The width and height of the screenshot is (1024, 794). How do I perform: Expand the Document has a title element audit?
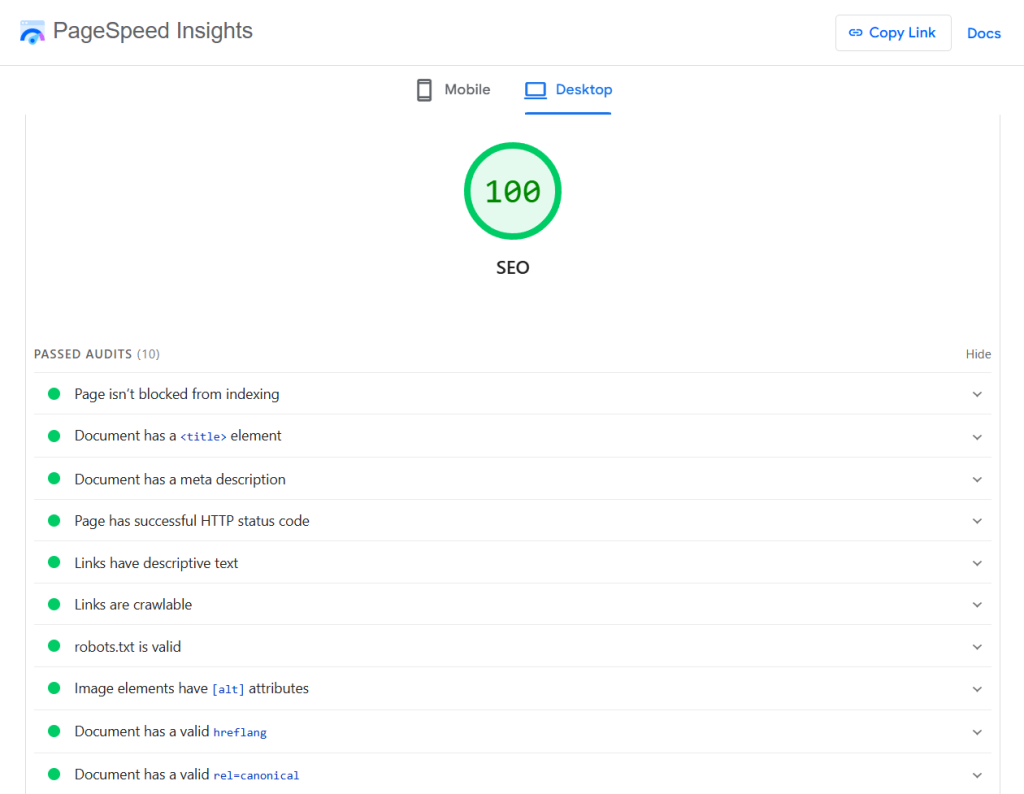[977, 436]
